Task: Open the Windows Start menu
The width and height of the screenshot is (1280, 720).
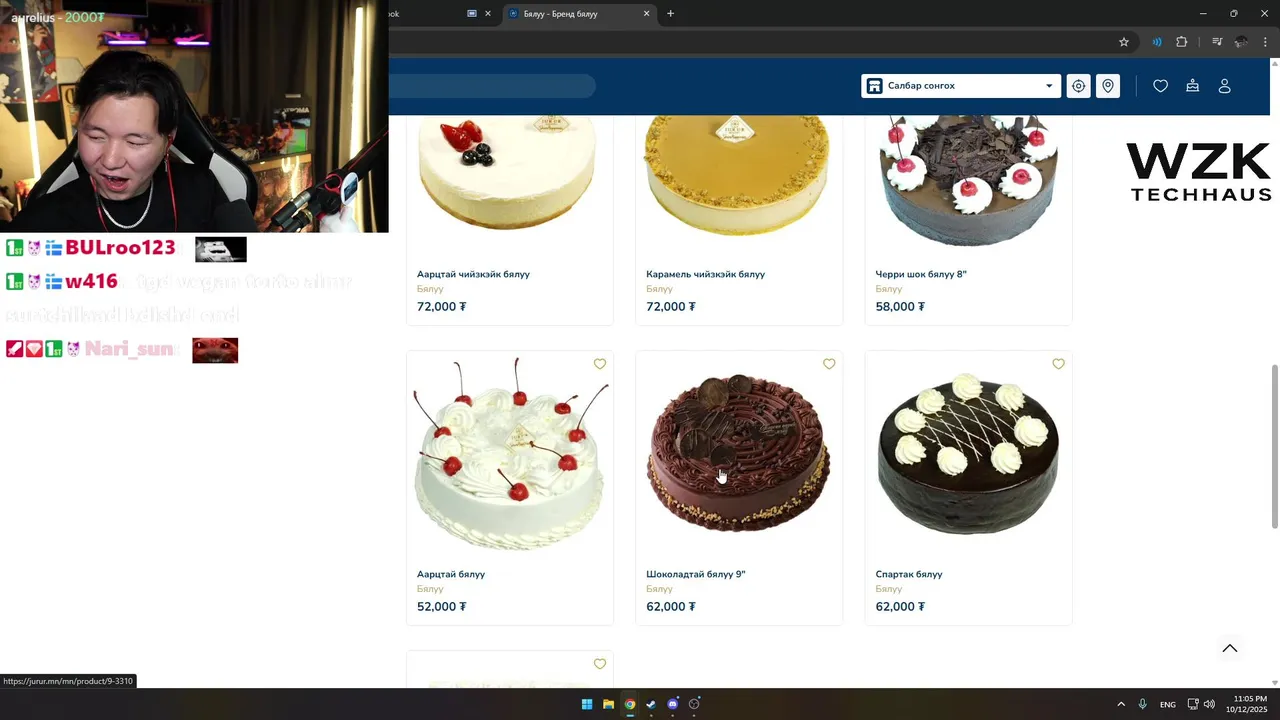Action: coord(587,704)
